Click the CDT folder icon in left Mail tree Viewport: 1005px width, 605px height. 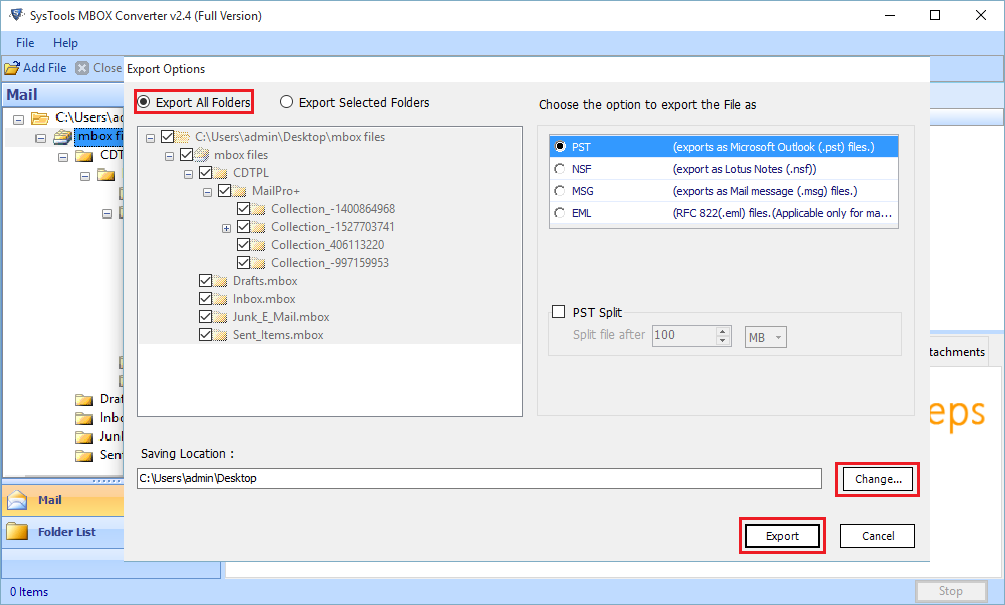(84, 156)
